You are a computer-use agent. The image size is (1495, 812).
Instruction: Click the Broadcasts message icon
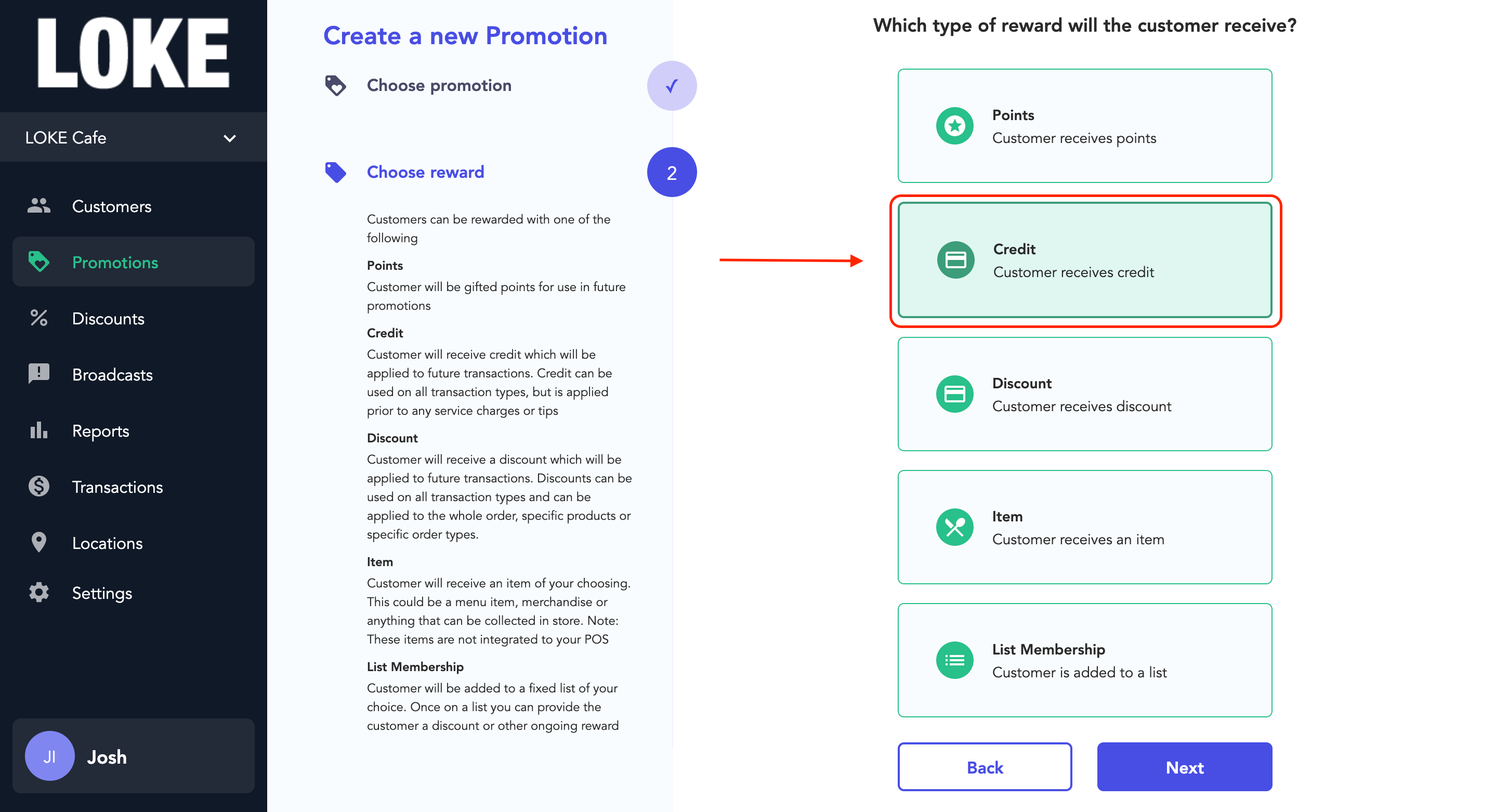click(x=39, y=374)
